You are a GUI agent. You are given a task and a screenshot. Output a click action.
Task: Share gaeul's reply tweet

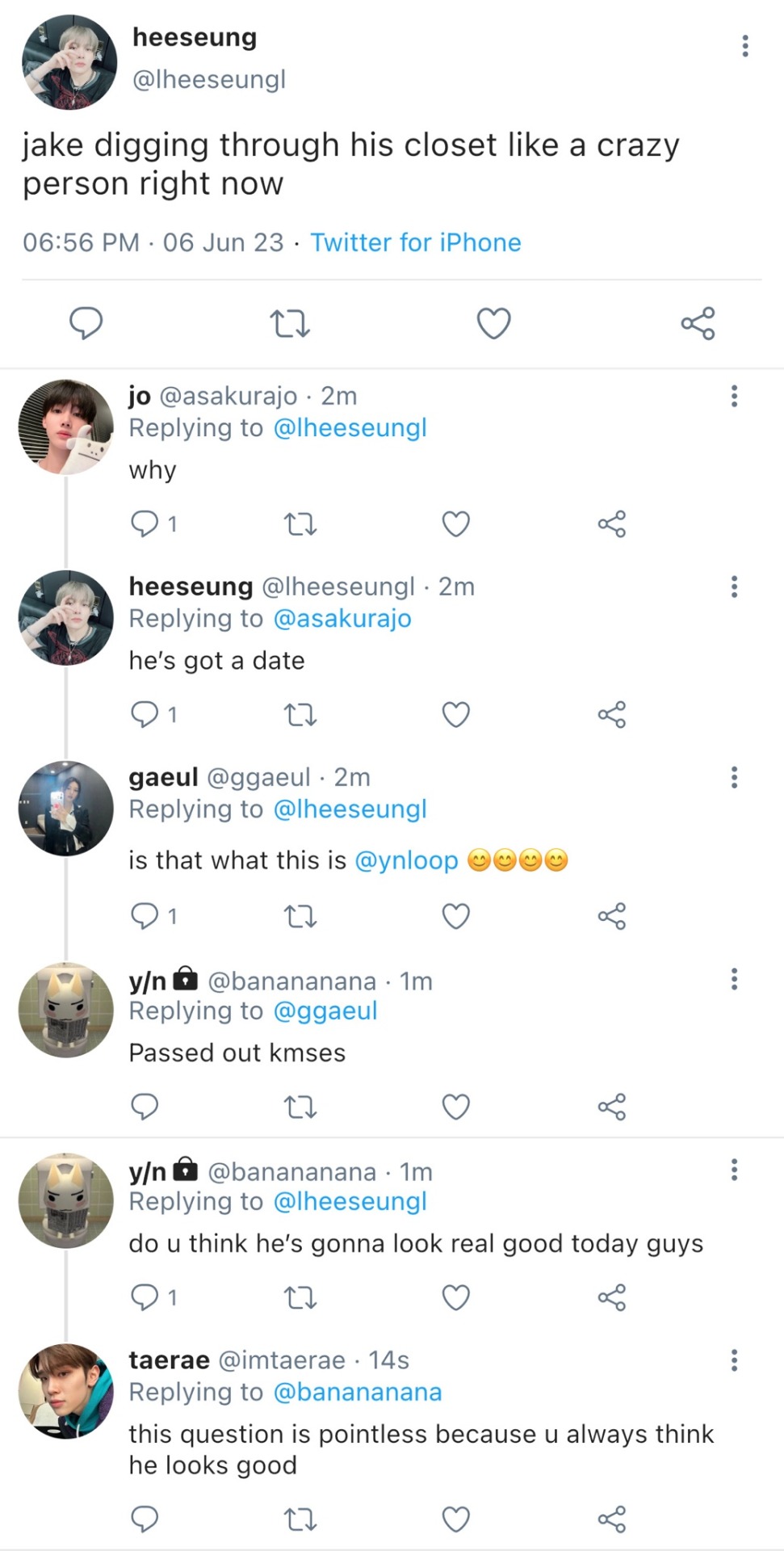coord(611,916)
